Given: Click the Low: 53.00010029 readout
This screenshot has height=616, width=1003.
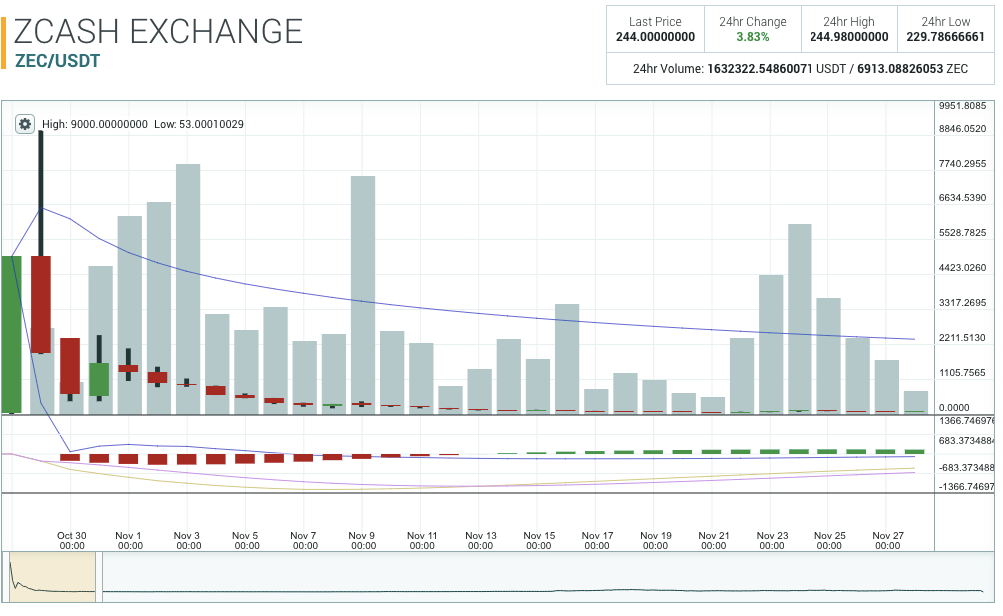Looking at the screenshot, I should tap(199, 124).
